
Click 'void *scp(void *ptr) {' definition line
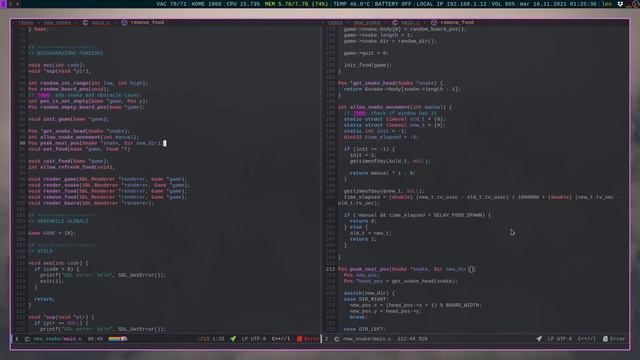61,317
